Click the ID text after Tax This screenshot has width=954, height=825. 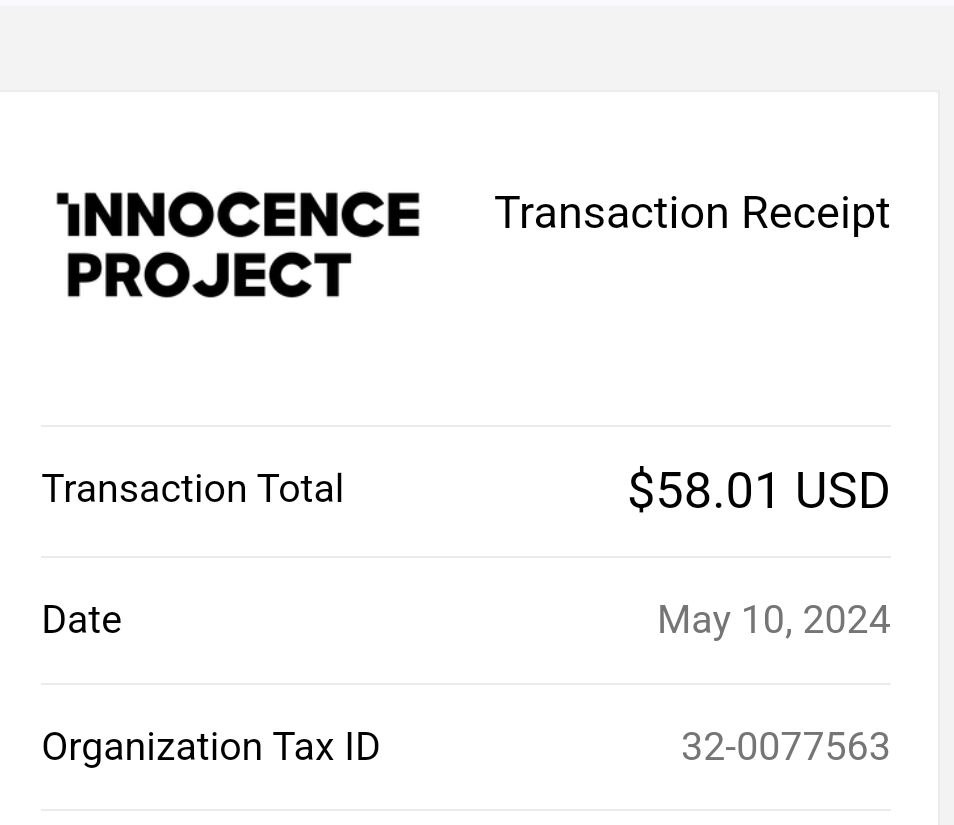coord(363,747)
